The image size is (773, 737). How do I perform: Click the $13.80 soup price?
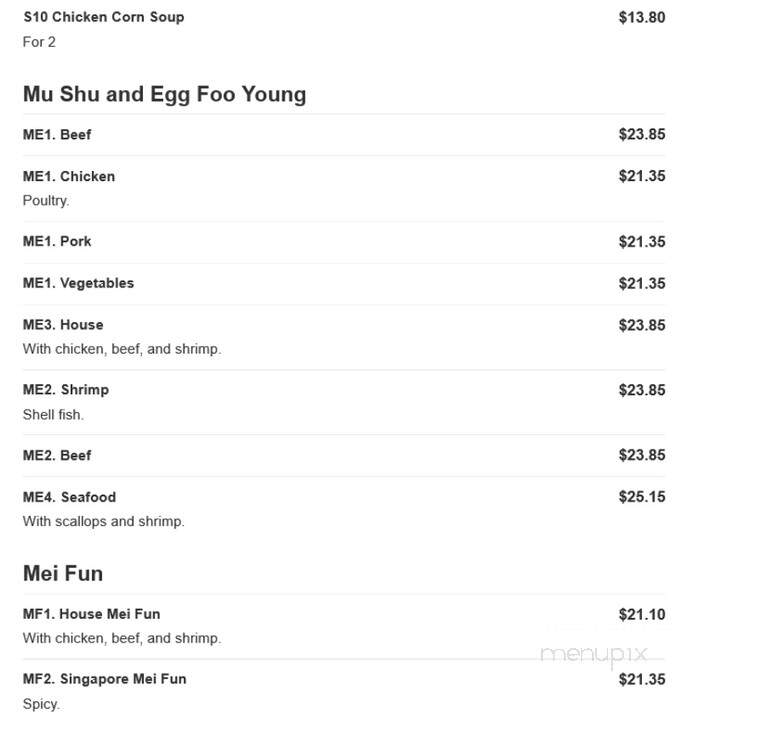click(642, 17)
